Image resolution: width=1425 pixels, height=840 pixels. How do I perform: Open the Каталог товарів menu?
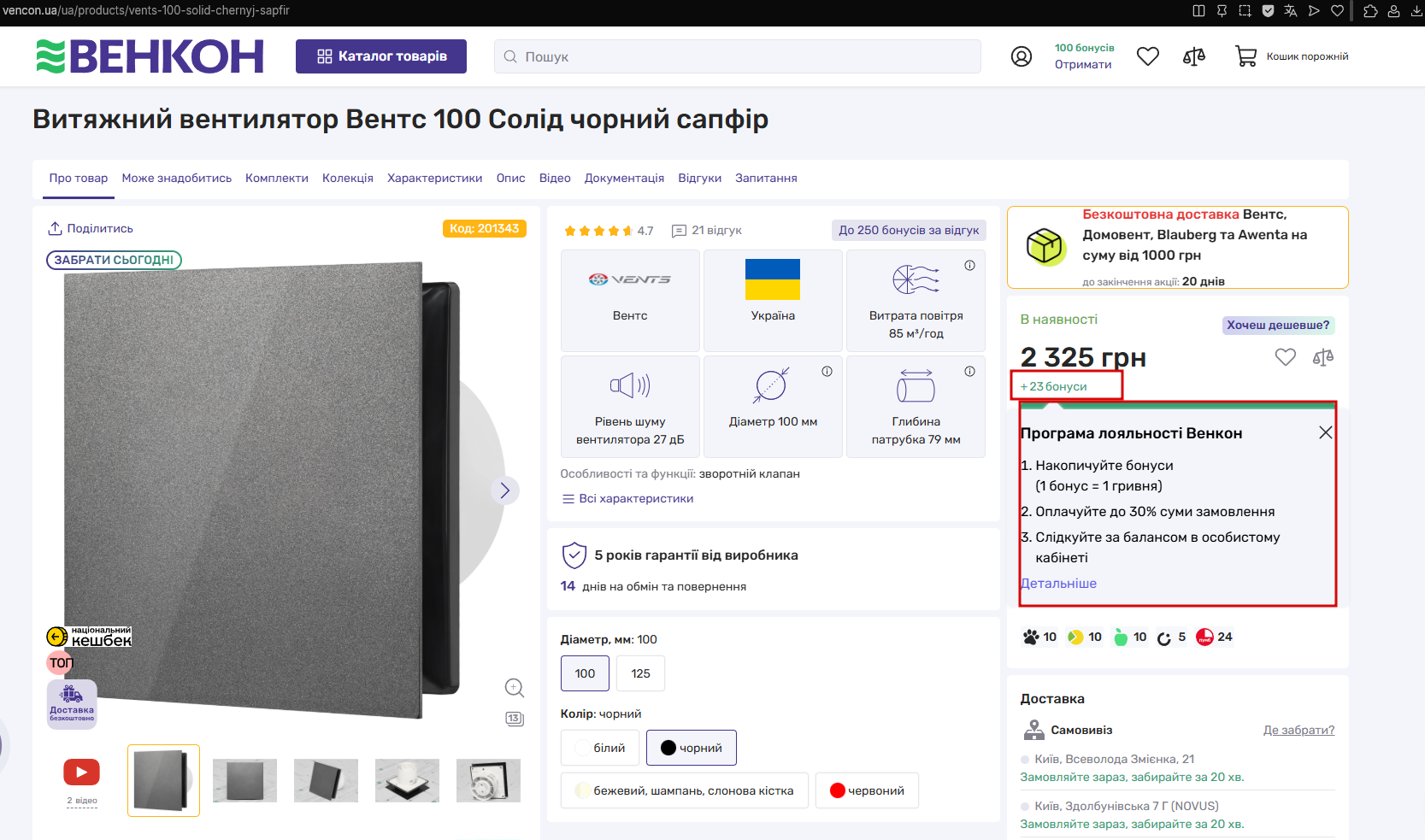tap(381, 56)
